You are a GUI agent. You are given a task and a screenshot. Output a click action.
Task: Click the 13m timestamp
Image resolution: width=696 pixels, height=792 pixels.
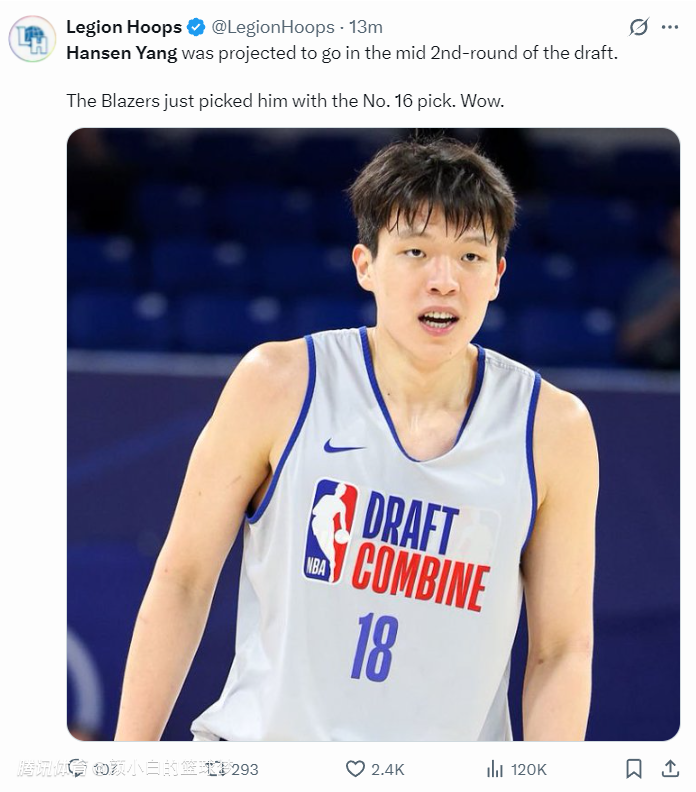(x=366, y=27)
